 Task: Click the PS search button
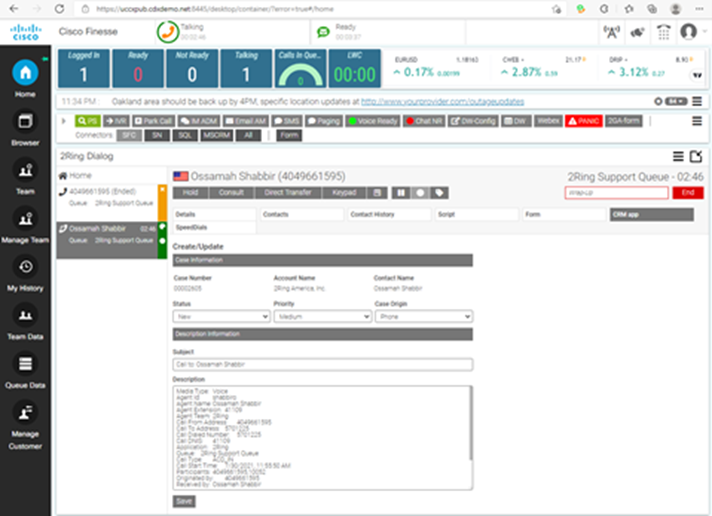pyautogui.click(x=88, y=121)
